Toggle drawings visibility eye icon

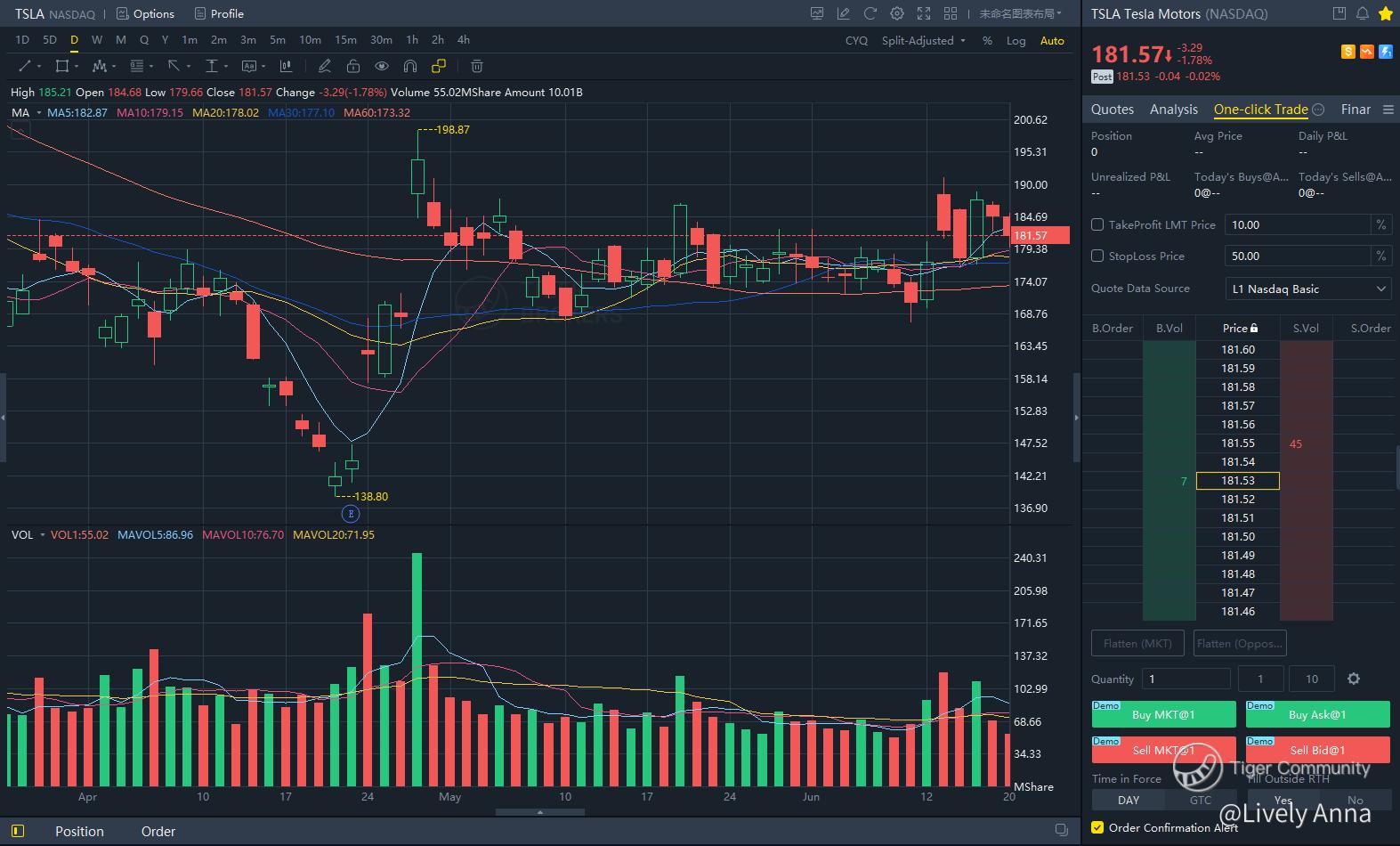point(382,66)
